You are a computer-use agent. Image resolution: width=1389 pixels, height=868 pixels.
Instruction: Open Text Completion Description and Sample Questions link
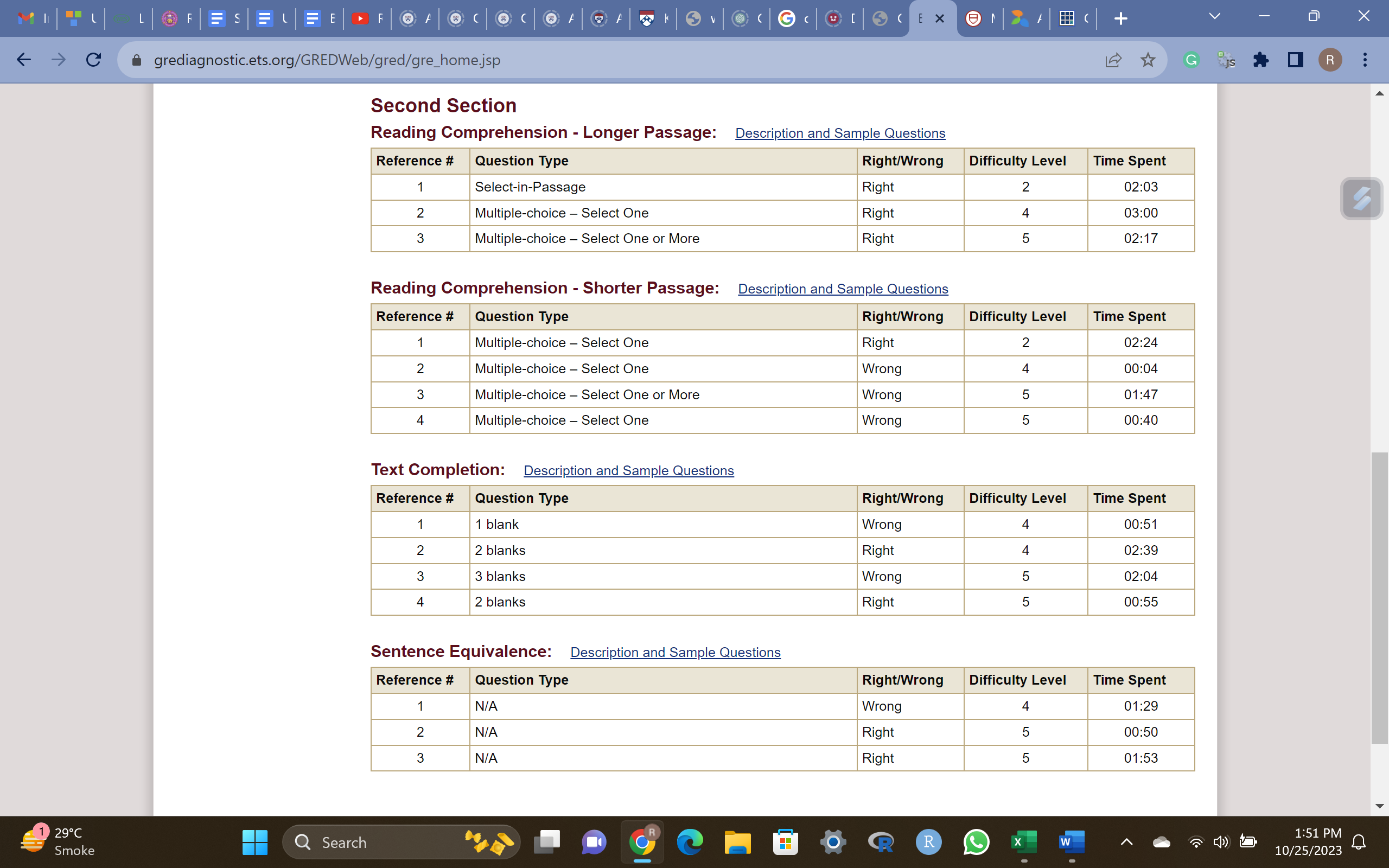tap(628, 471)
